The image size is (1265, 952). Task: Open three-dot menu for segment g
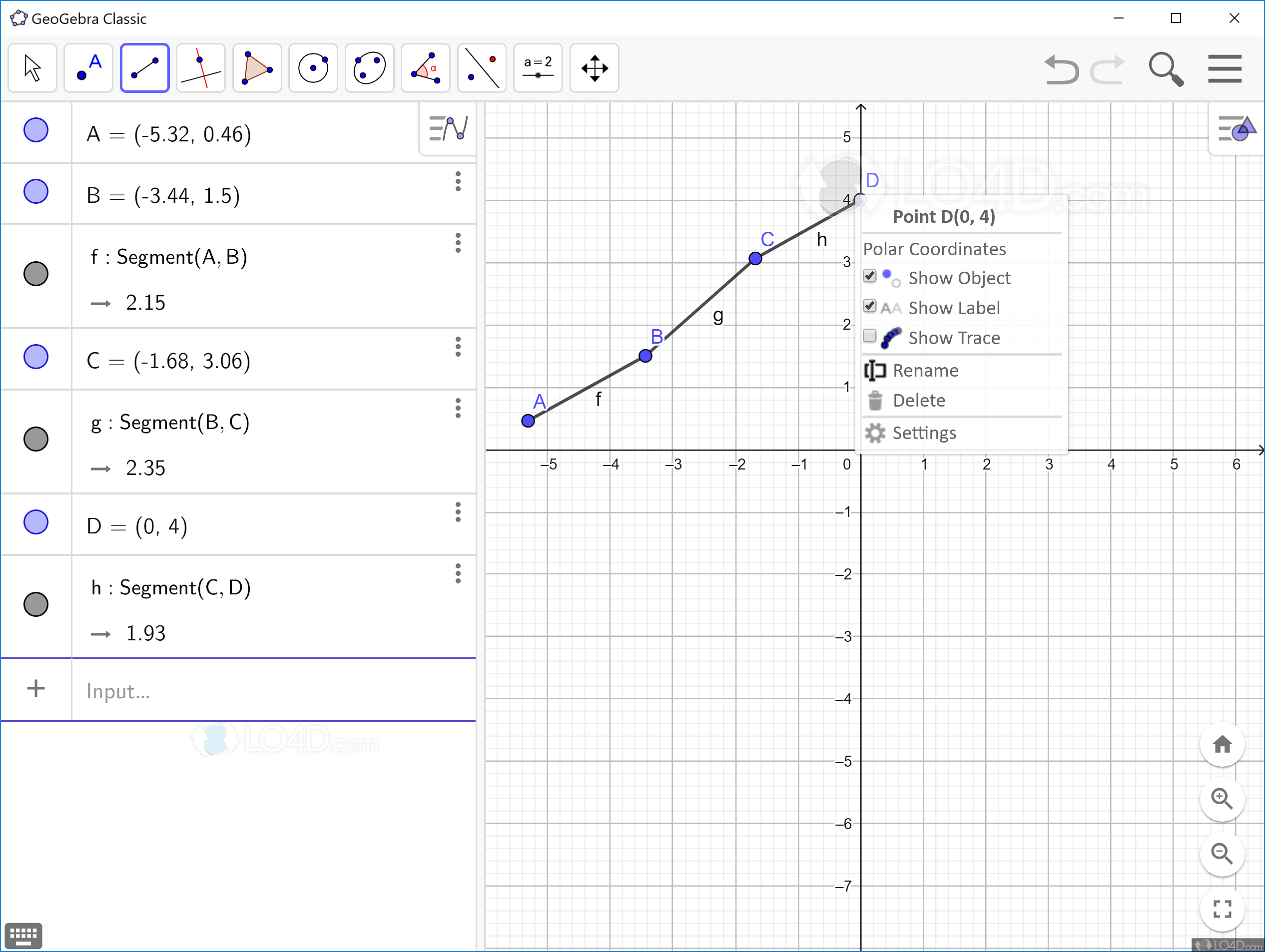[x=458, y=408]
